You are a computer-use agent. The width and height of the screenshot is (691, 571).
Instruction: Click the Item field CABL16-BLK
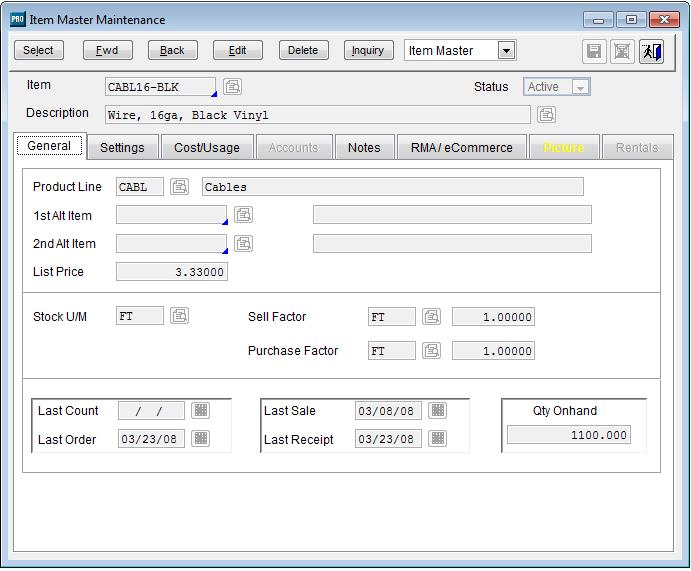coord(160,87)
